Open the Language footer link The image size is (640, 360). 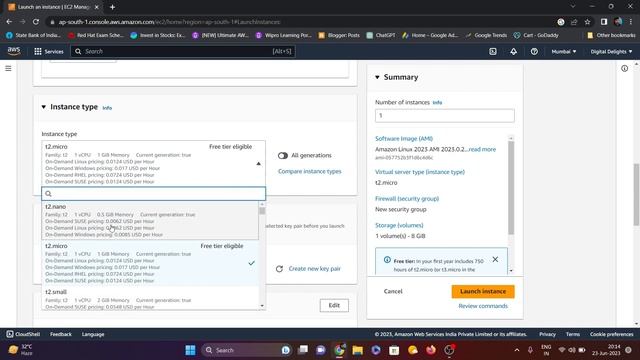[93, 334]
